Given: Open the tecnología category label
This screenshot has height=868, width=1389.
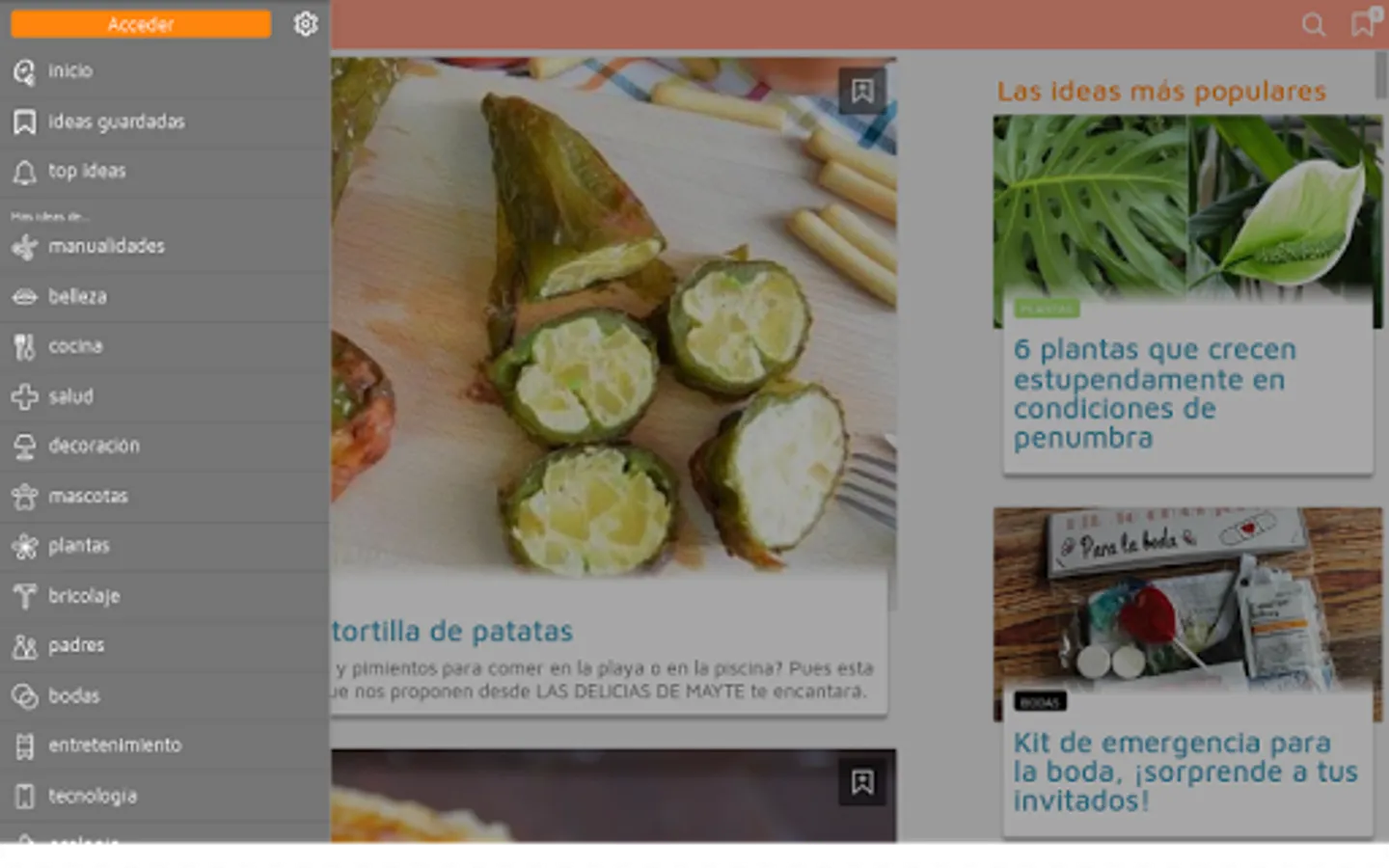Looking at the screenshot, I should point(93,796).
